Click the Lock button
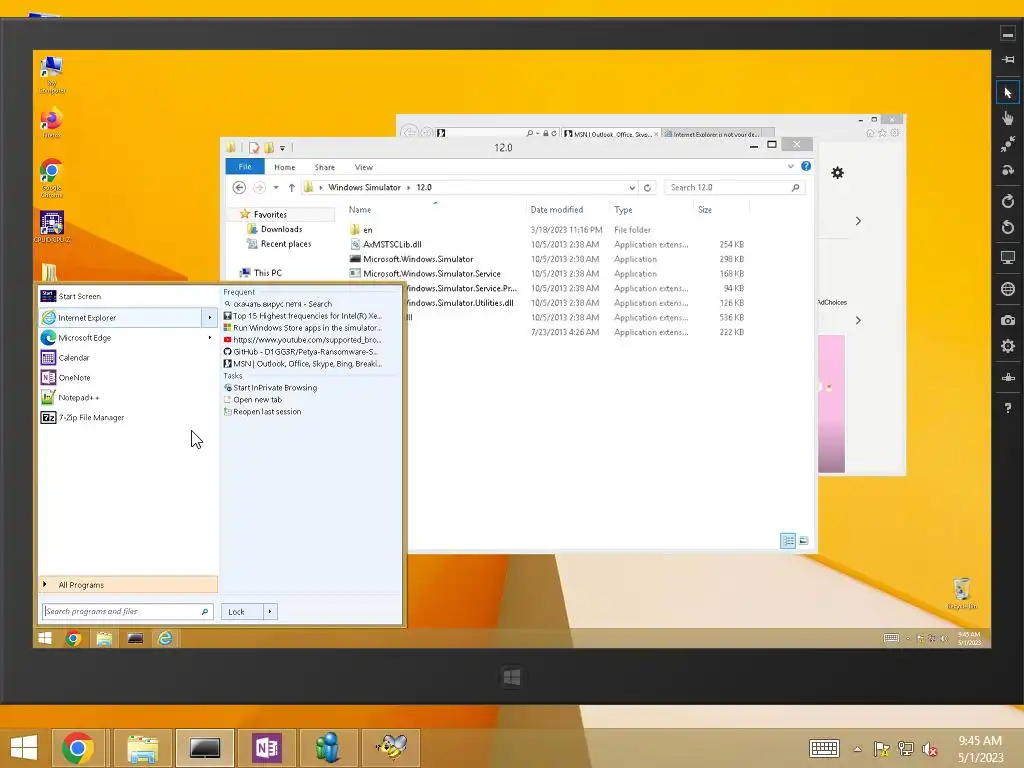 (x=242, y=611)
